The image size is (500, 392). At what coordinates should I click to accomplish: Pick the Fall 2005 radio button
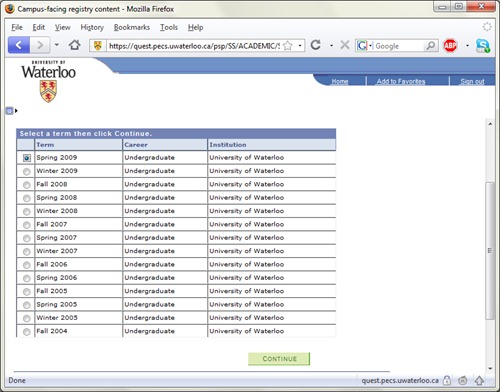click(x=27, y=291)
